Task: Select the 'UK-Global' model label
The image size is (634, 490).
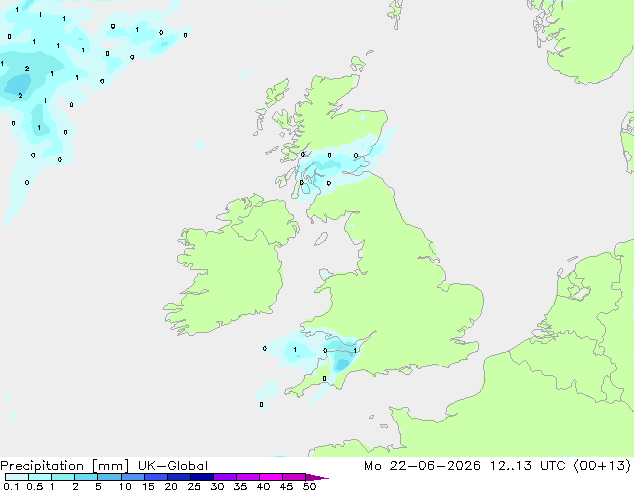Action: click(173, 466)
